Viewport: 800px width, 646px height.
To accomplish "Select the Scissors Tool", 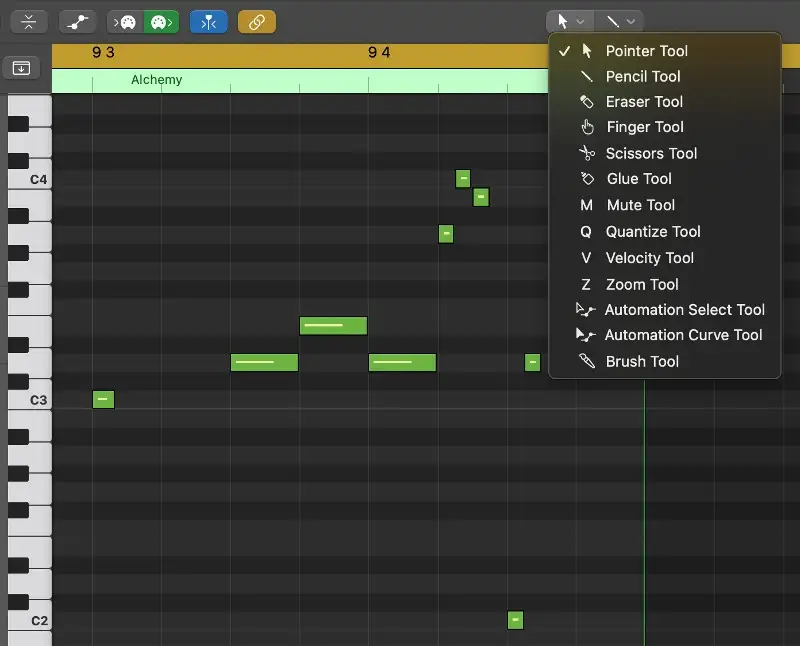I will pos(651,153).
